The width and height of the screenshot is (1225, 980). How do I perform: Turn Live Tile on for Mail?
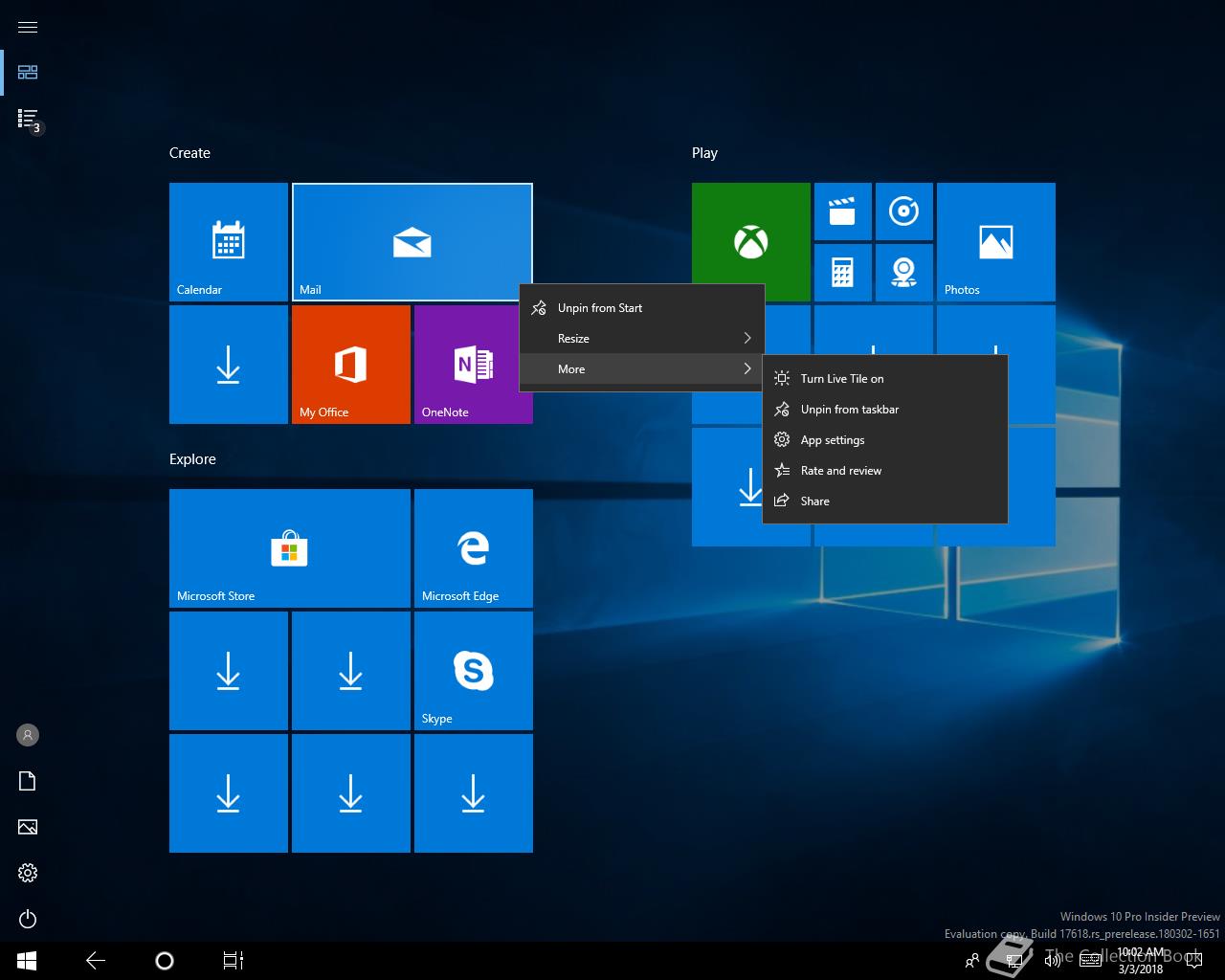885,379
